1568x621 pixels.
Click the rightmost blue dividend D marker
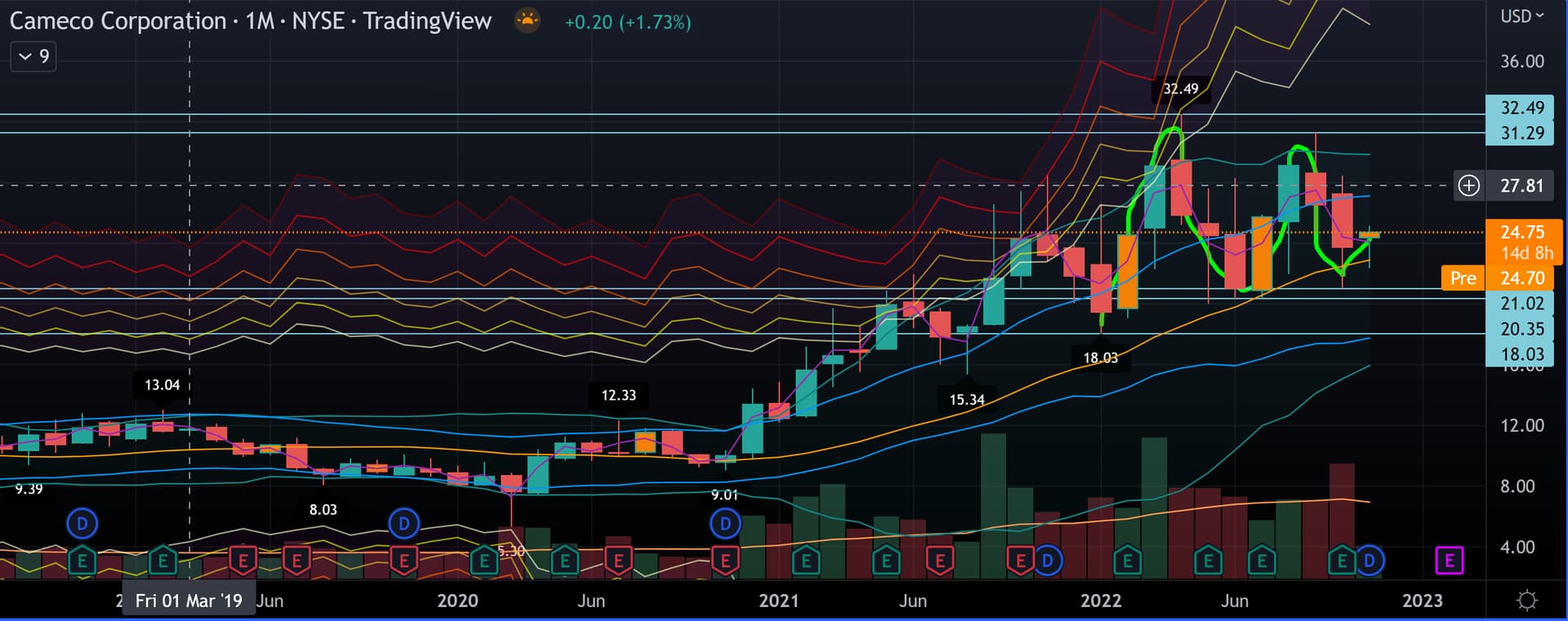[x=1370, y=561]
